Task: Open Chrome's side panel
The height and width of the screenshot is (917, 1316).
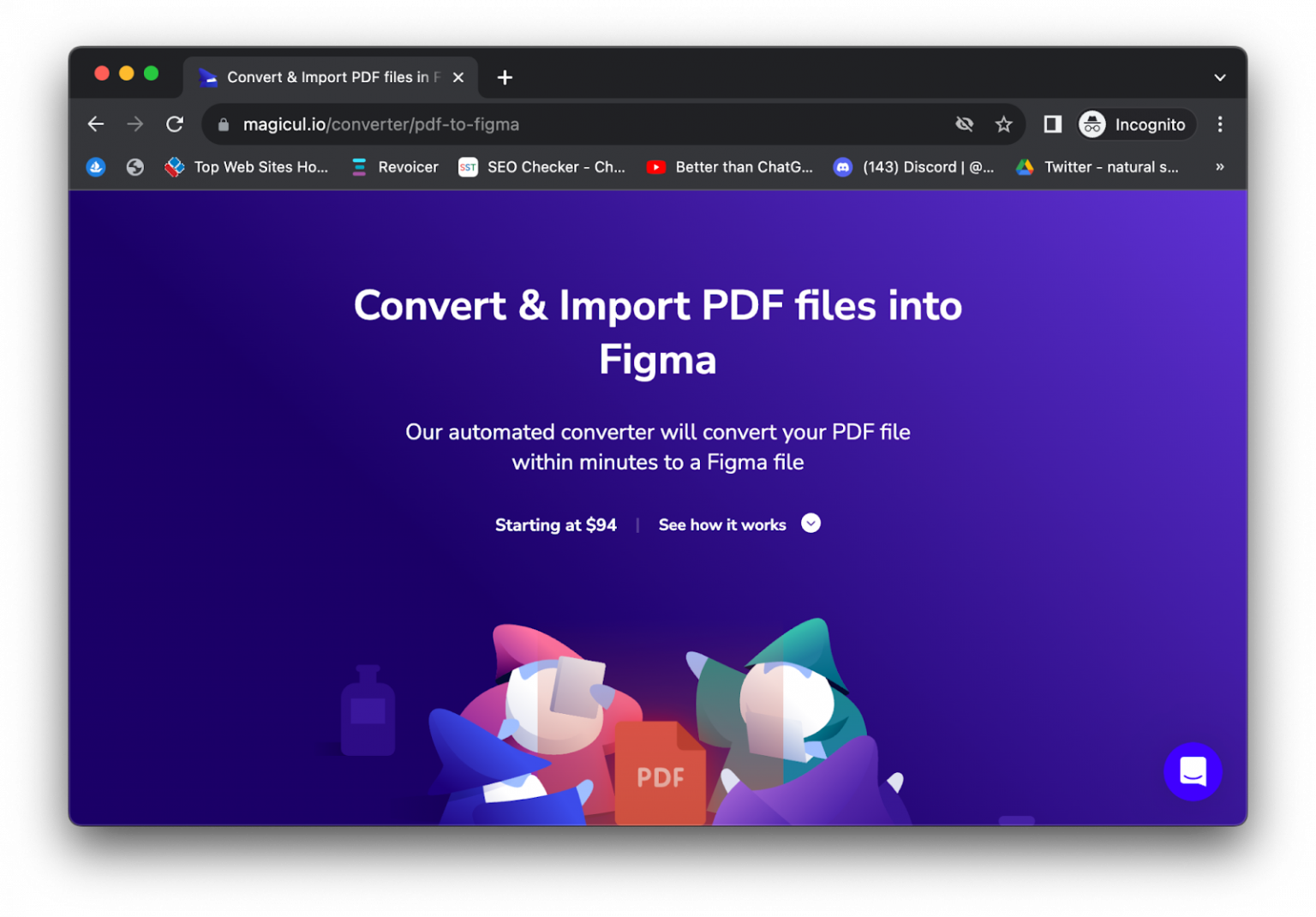Action: [1051, 123]
